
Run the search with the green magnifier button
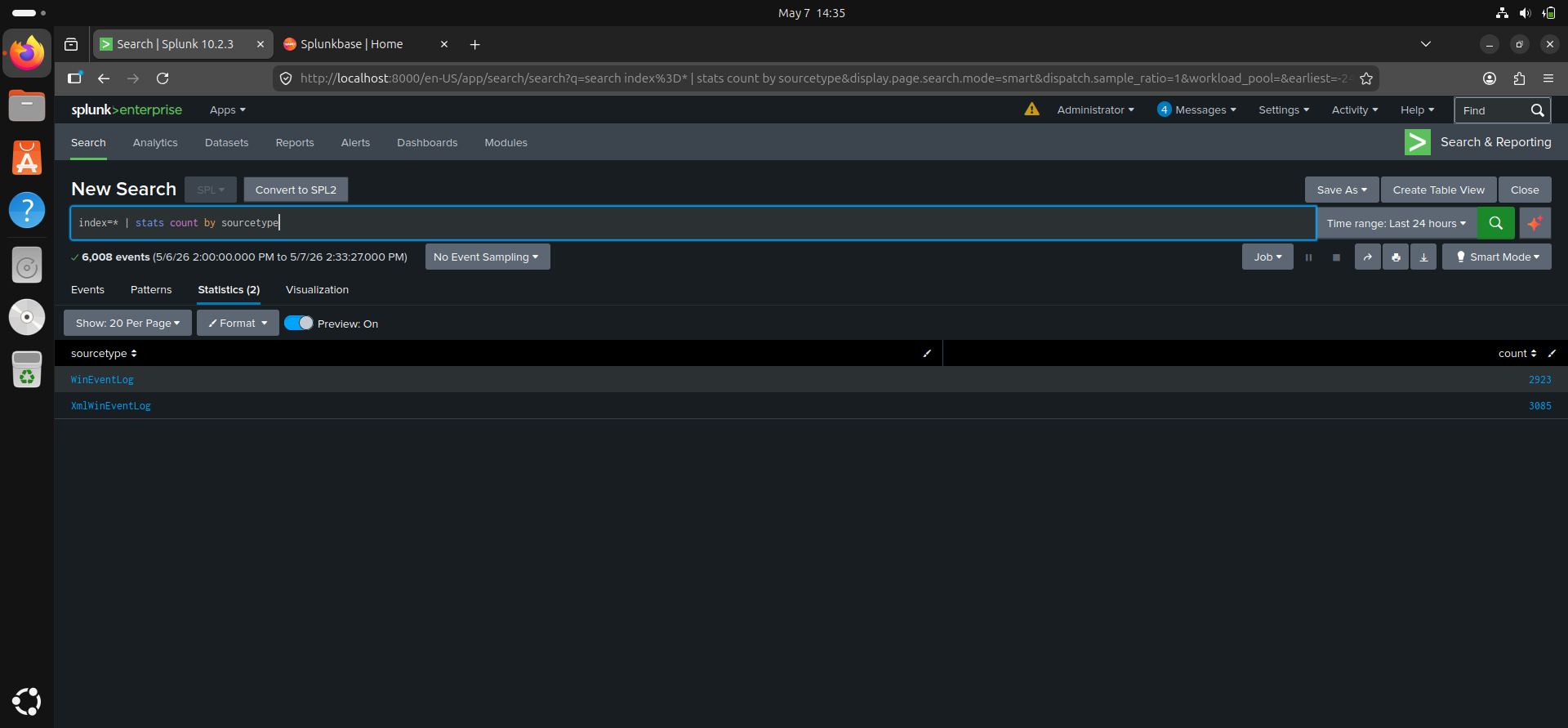[1495, 223]
